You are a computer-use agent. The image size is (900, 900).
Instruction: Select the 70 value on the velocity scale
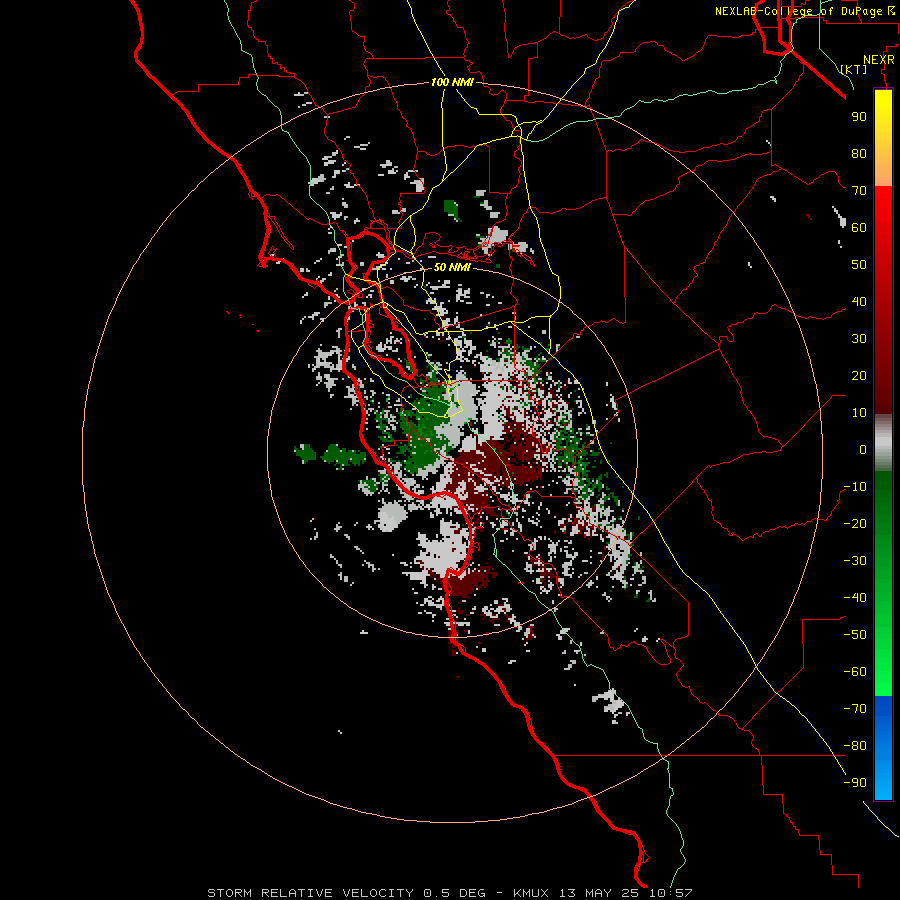(x=859, y=191)
